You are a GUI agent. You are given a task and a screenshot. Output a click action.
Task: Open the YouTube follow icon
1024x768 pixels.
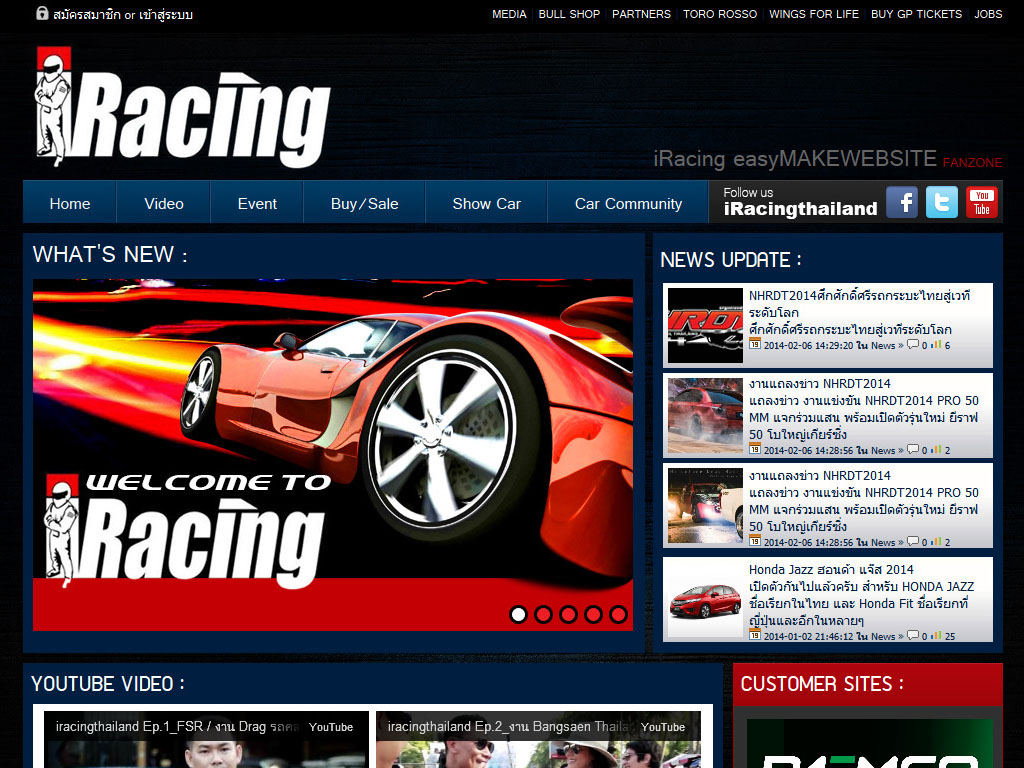click(981, 202)
